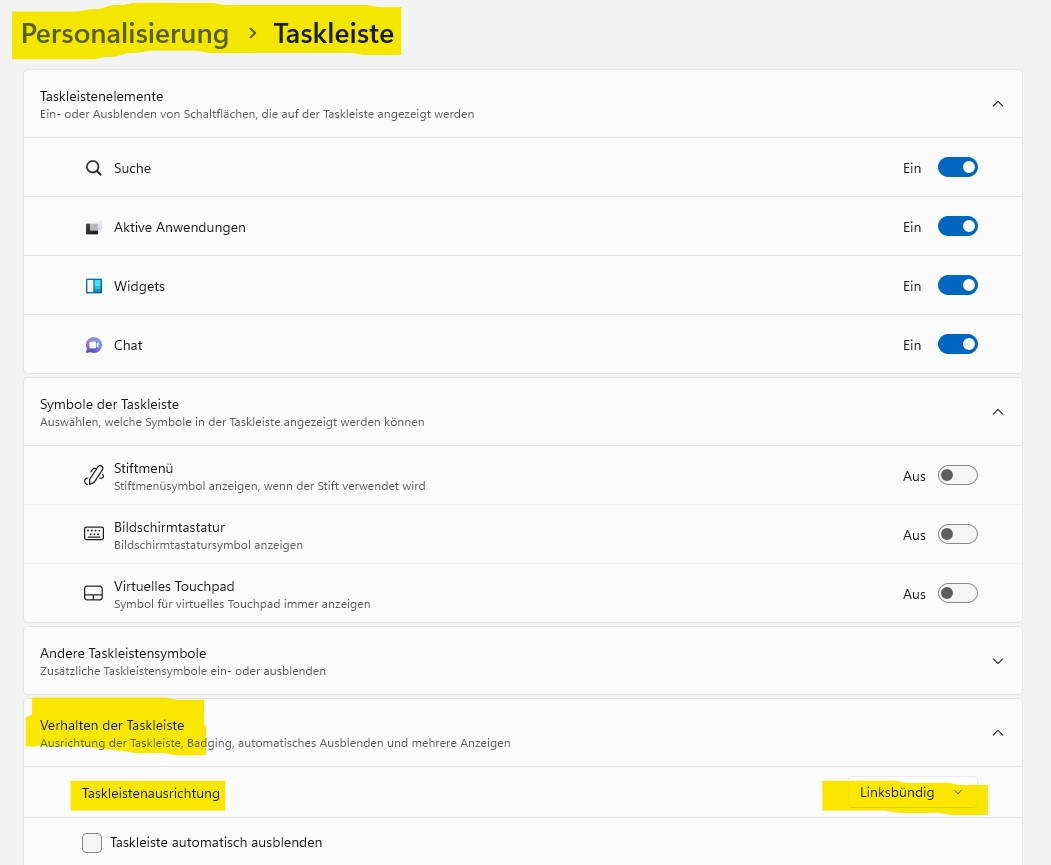Click the Stiftmenü pen icon
The height and width of the screenshot is (865, 1051).
(93, 475)
